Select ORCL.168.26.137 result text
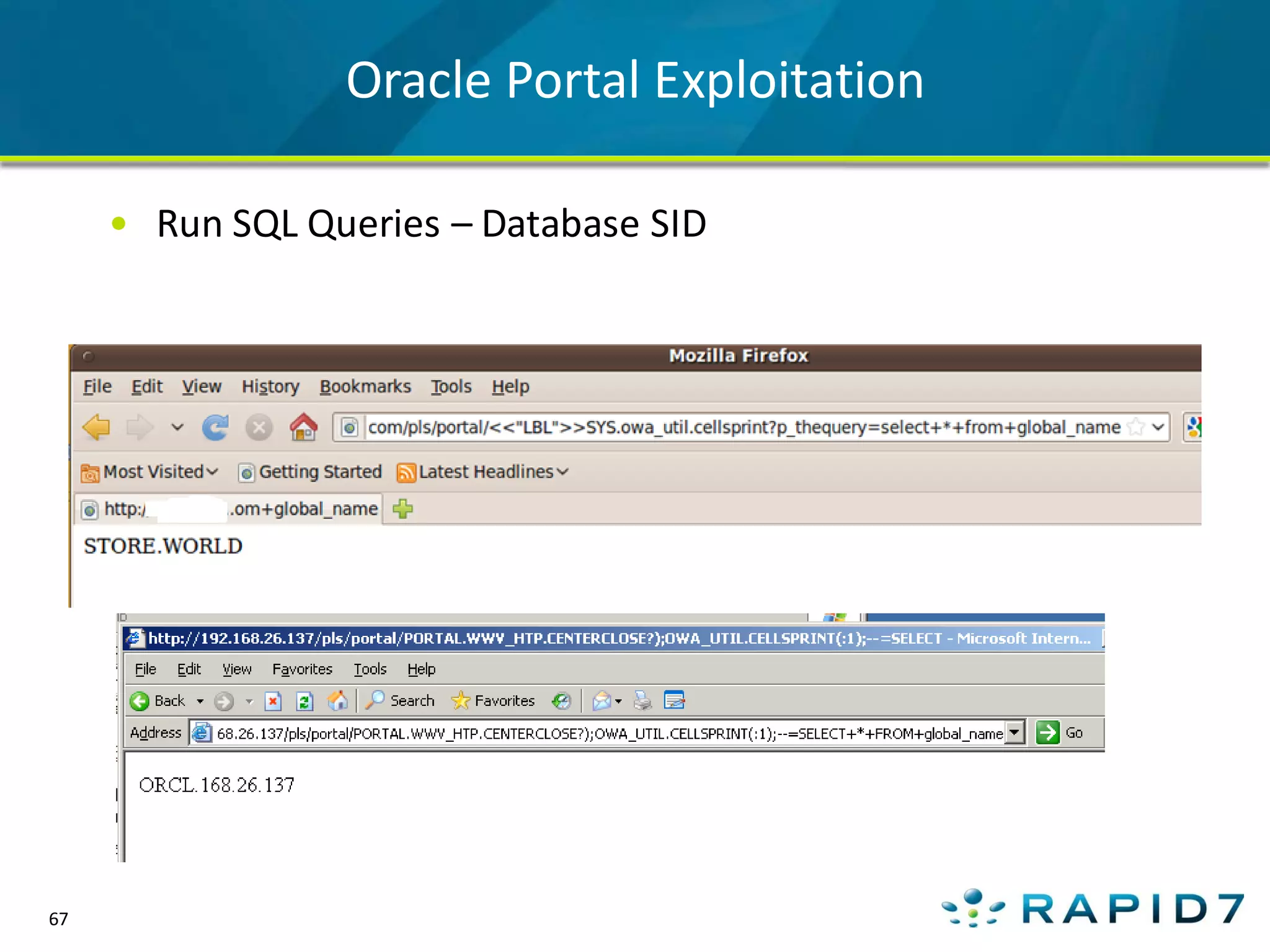The image size is (1270, 952). [216, 785]
